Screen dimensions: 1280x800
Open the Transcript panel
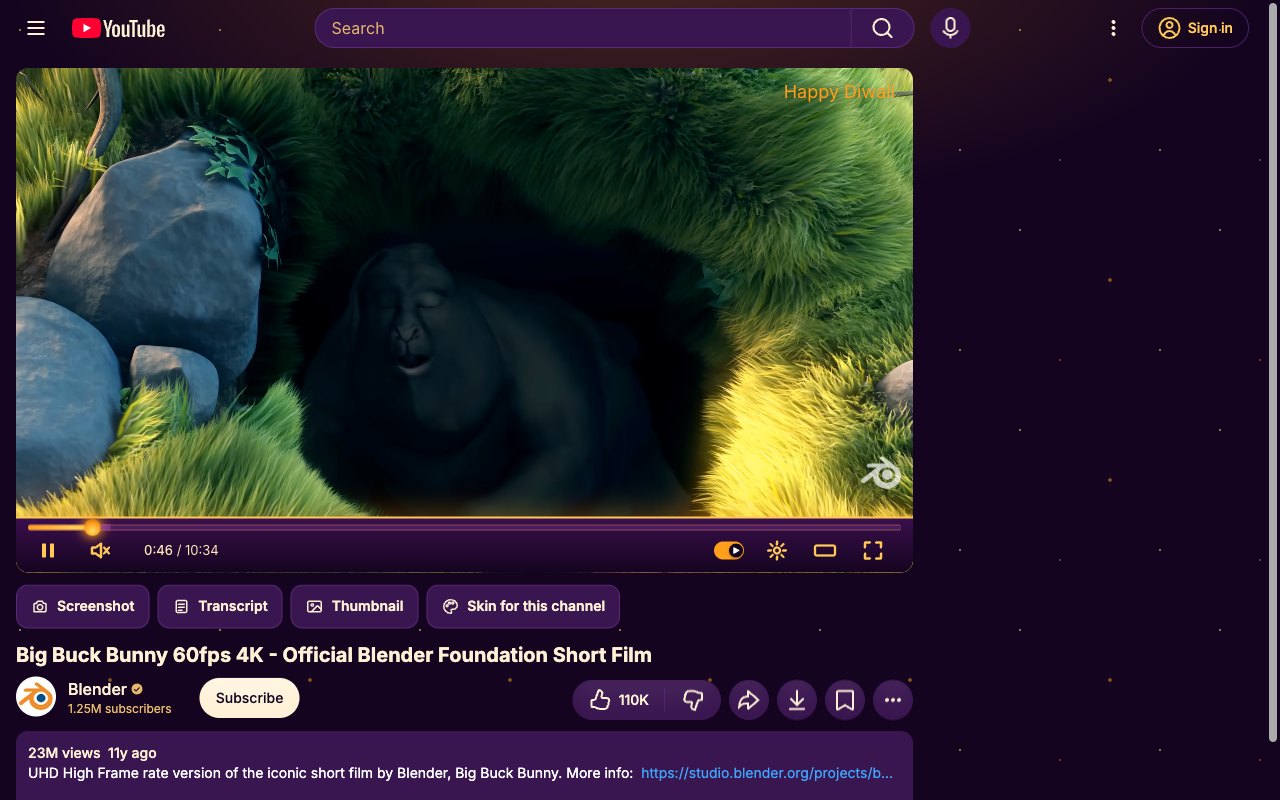pyautogui.click(x=221, y=606)
